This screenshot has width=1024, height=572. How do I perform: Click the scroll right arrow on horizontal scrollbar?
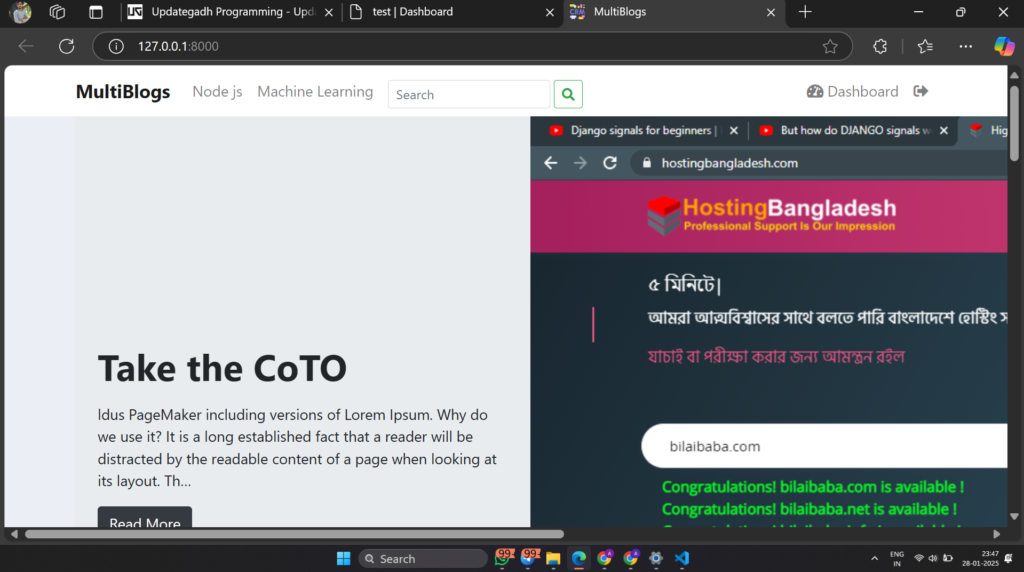[x=997, y=534]
